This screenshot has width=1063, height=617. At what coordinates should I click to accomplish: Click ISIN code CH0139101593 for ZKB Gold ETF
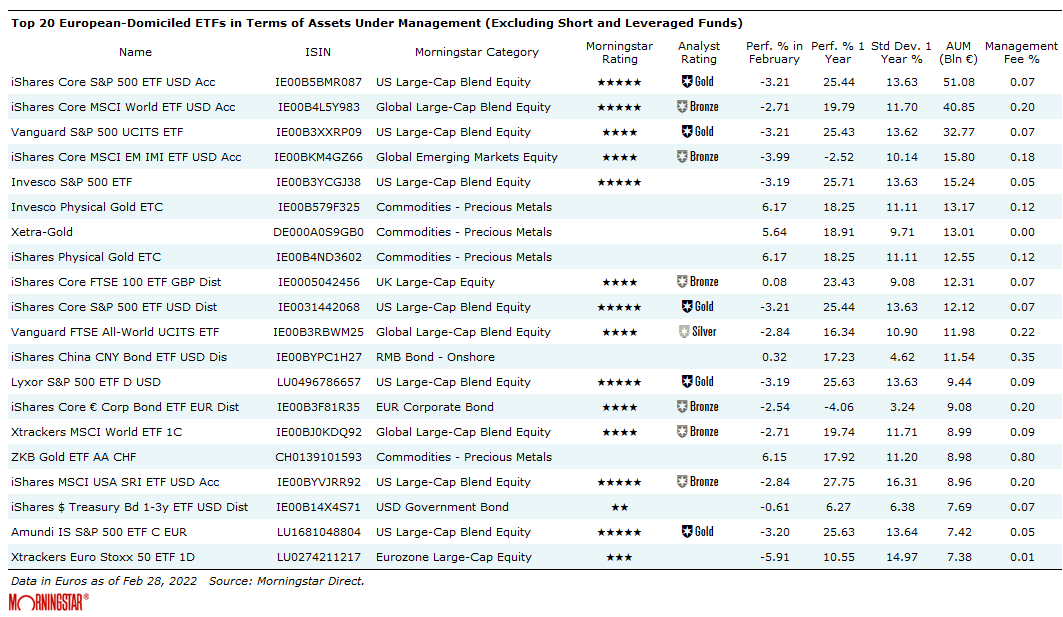(x=318, y=457)
